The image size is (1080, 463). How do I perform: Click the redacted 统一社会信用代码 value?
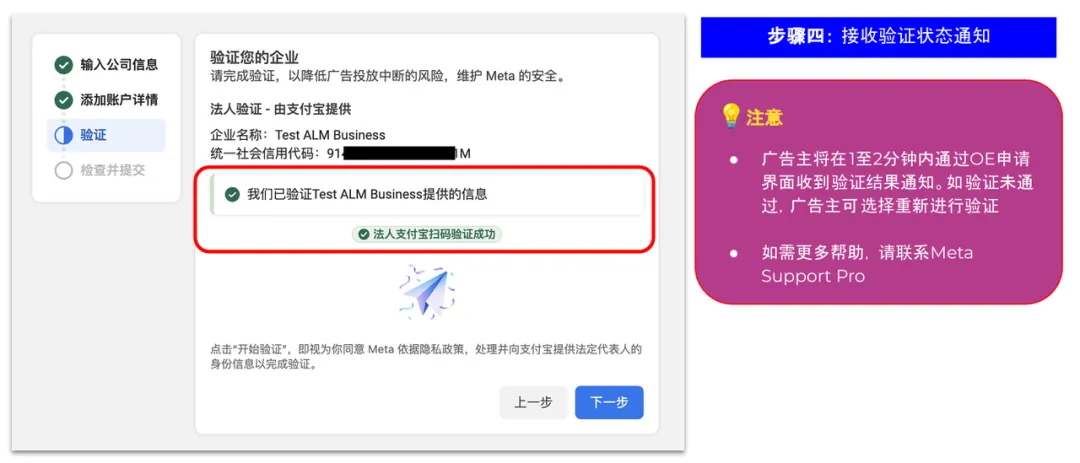(x=399, y=154)
